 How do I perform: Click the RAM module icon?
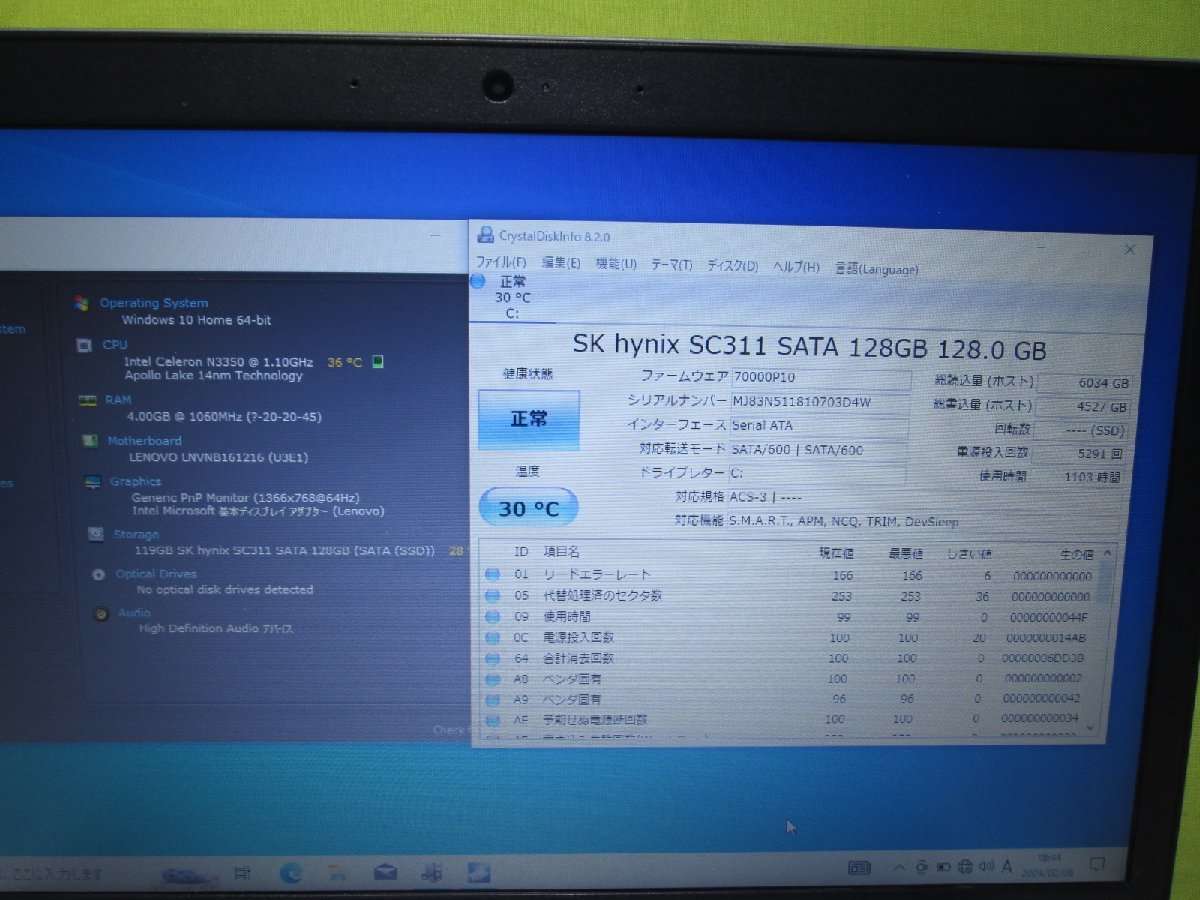tap(88, 400)
